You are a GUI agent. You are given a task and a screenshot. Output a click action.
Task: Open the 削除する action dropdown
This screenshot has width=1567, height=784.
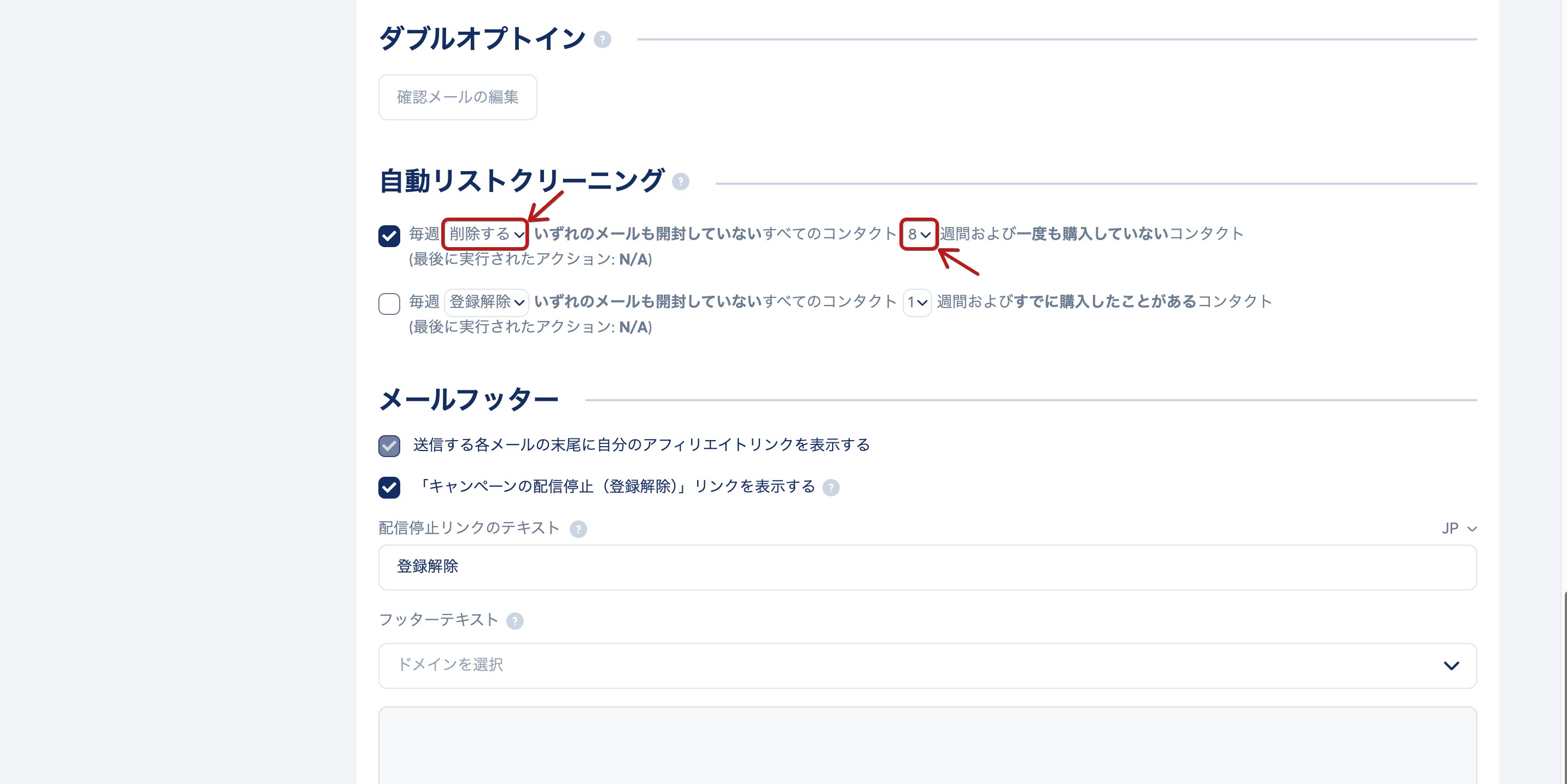486,234
